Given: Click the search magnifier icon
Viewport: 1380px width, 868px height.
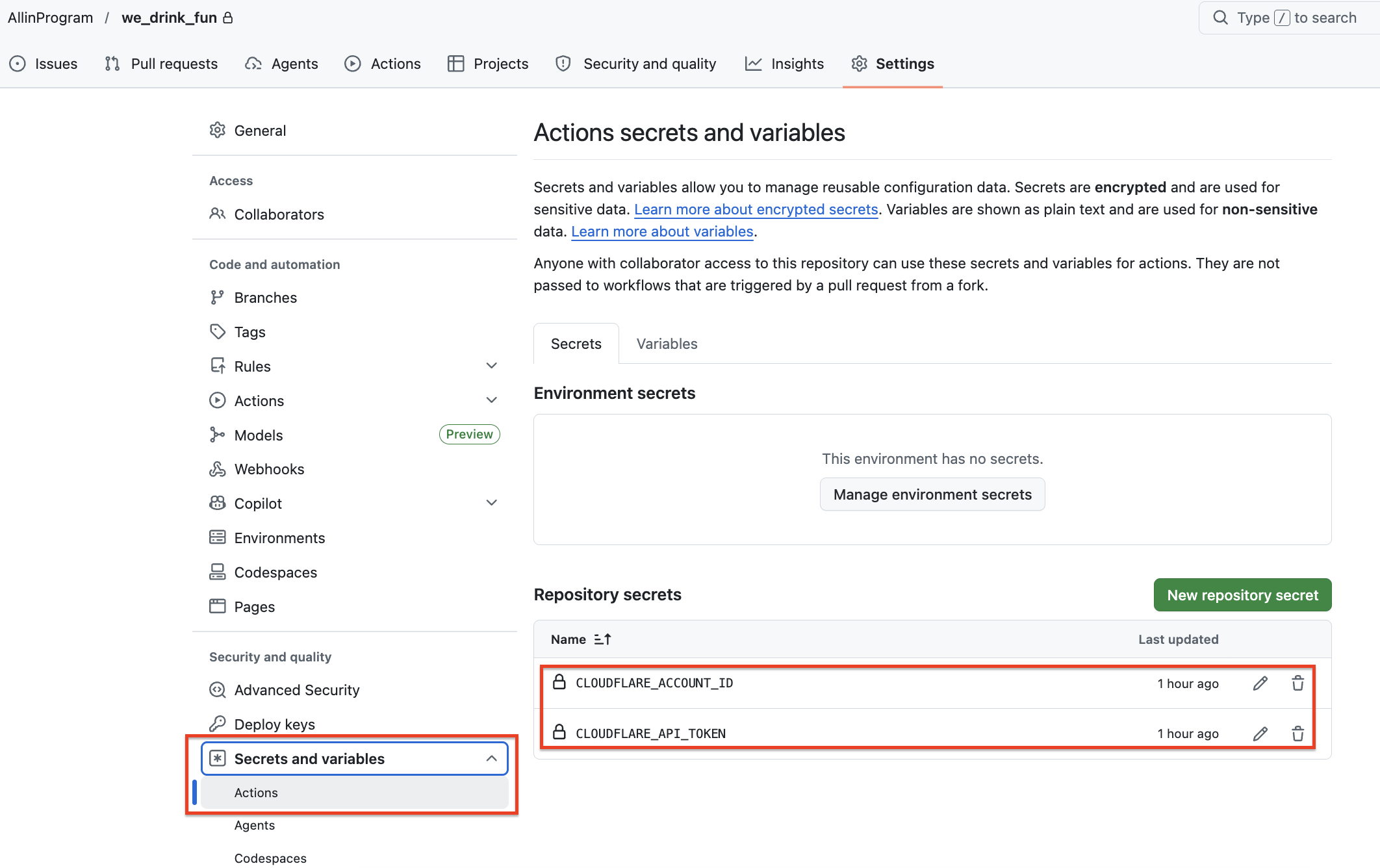Looking at the screenshot, I should click(x=1220, y=18).
